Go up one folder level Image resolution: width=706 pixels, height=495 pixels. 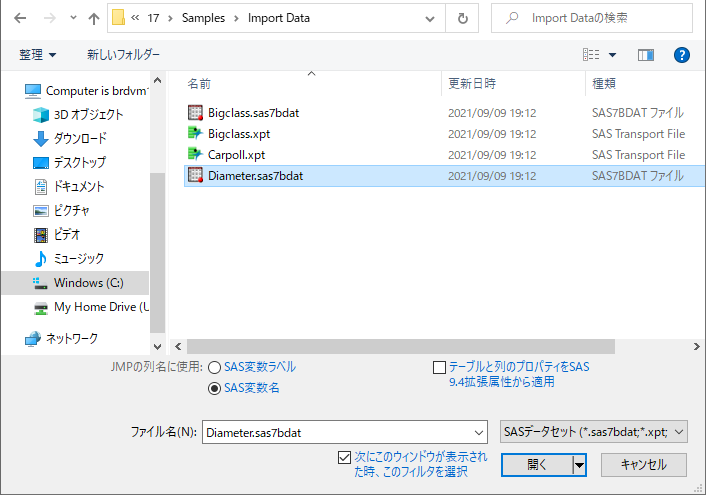(94, 18)
